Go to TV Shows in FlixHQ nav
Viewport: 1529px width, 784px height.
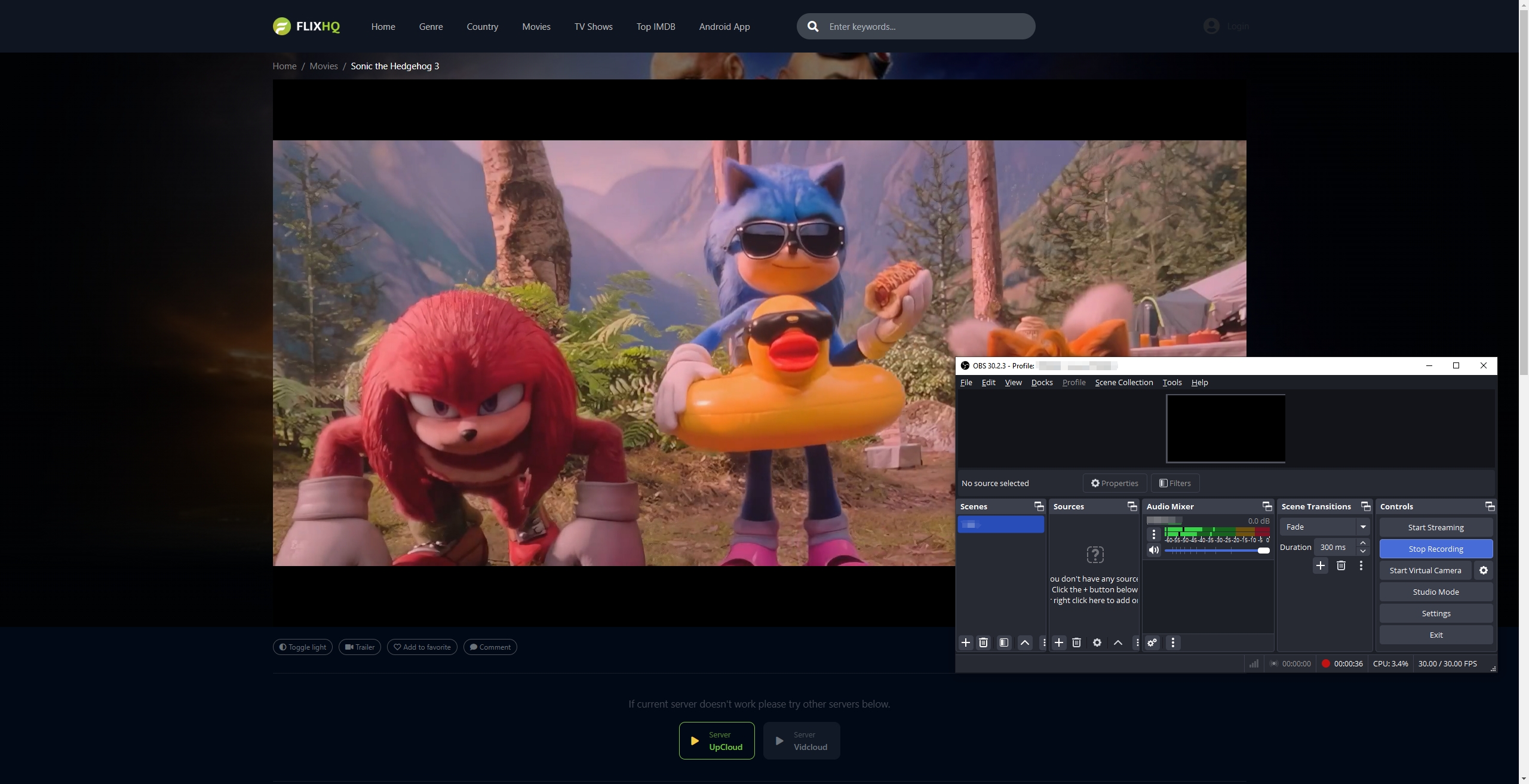[x=593, y=26]
